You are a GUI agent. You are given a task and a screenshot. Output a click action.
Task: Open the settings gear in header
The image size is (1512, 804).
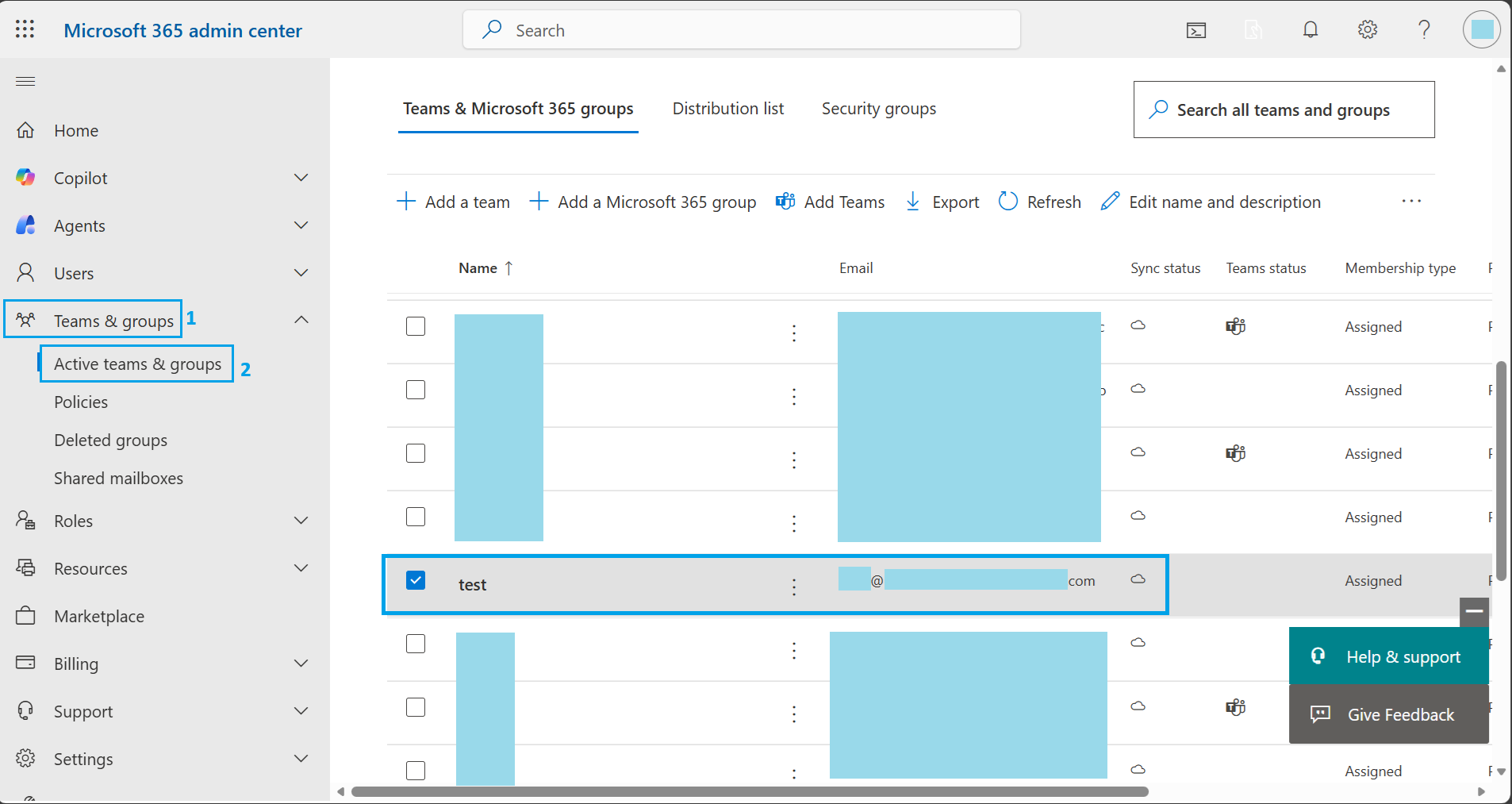click(x=1368, y=29)
